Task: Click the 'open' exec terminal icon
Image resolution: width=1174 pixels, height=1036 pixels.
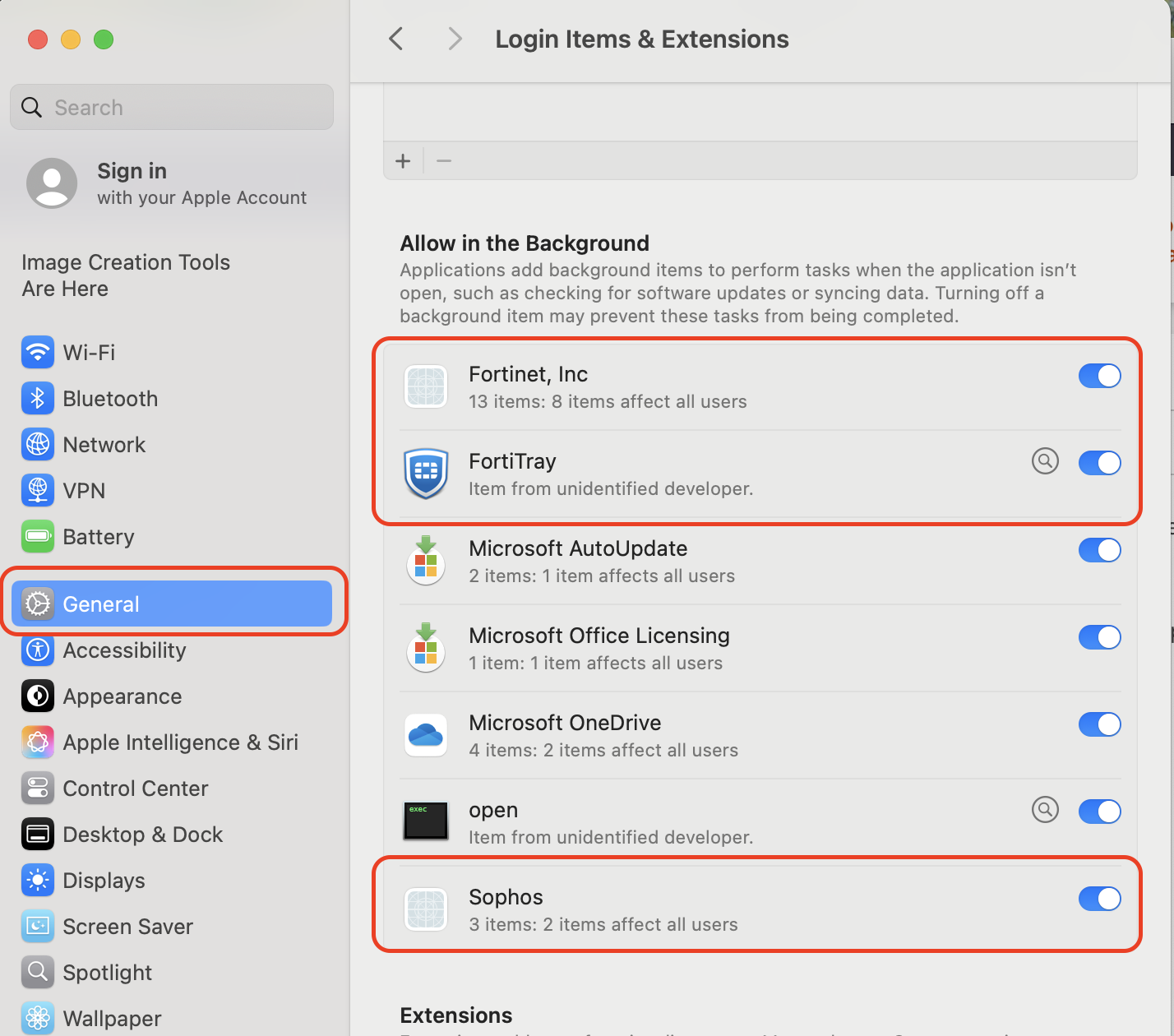Action: pos(426,821)
